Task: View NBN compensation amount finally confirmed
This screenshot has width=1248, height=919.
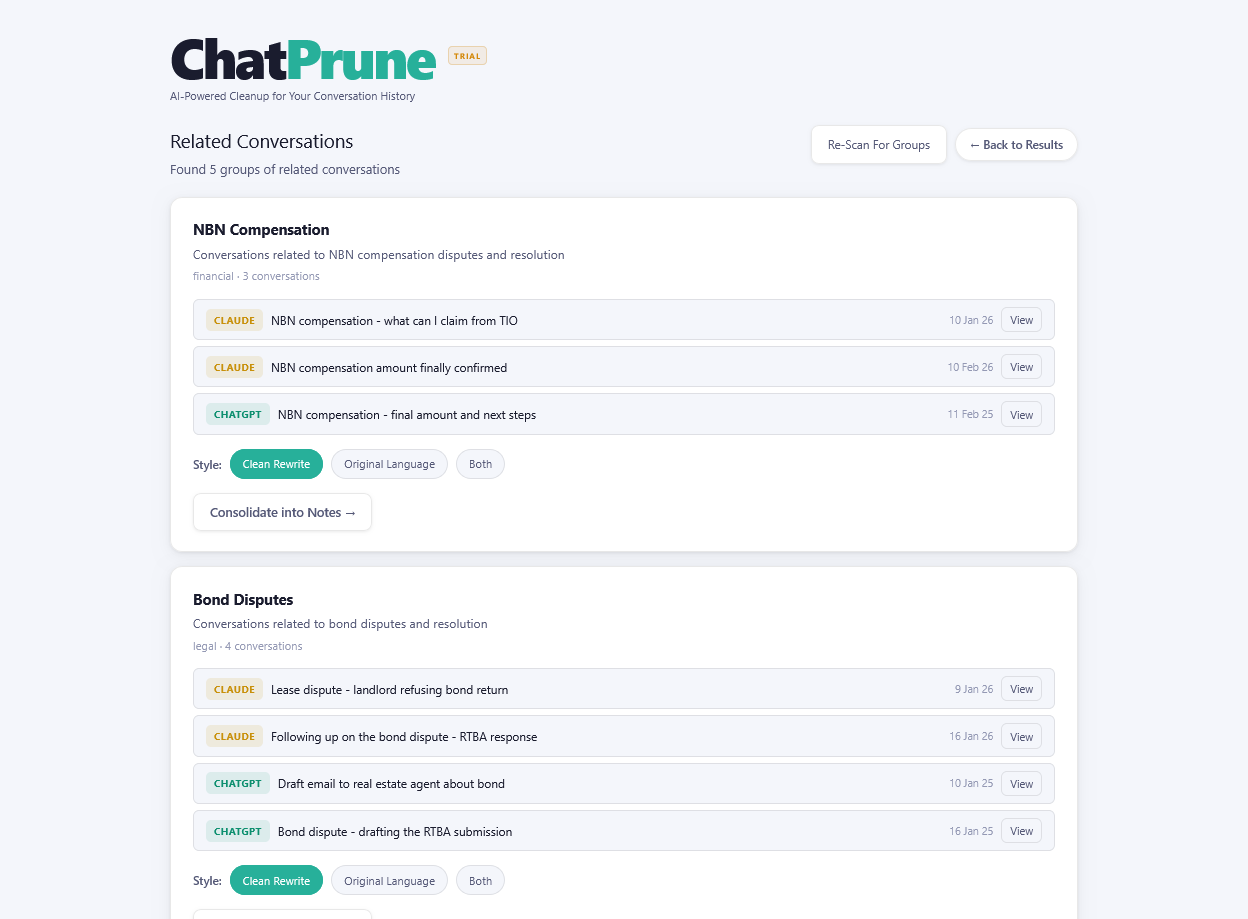Action: coord(1021,367)
